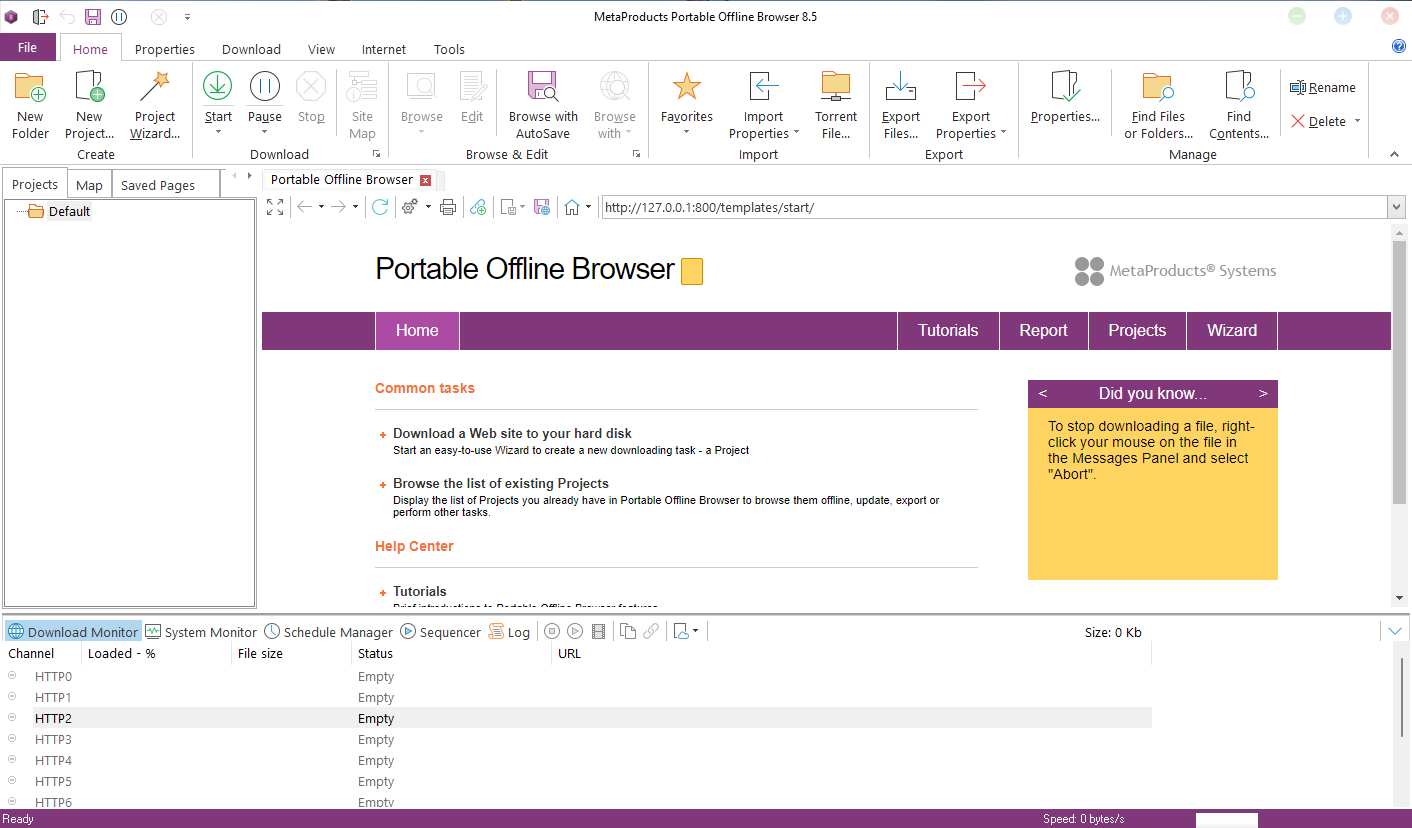The height and width of the screenshot is (828, 1412).
Task: Go to Projects in page navigation bar
Action: coord(1137,331)
